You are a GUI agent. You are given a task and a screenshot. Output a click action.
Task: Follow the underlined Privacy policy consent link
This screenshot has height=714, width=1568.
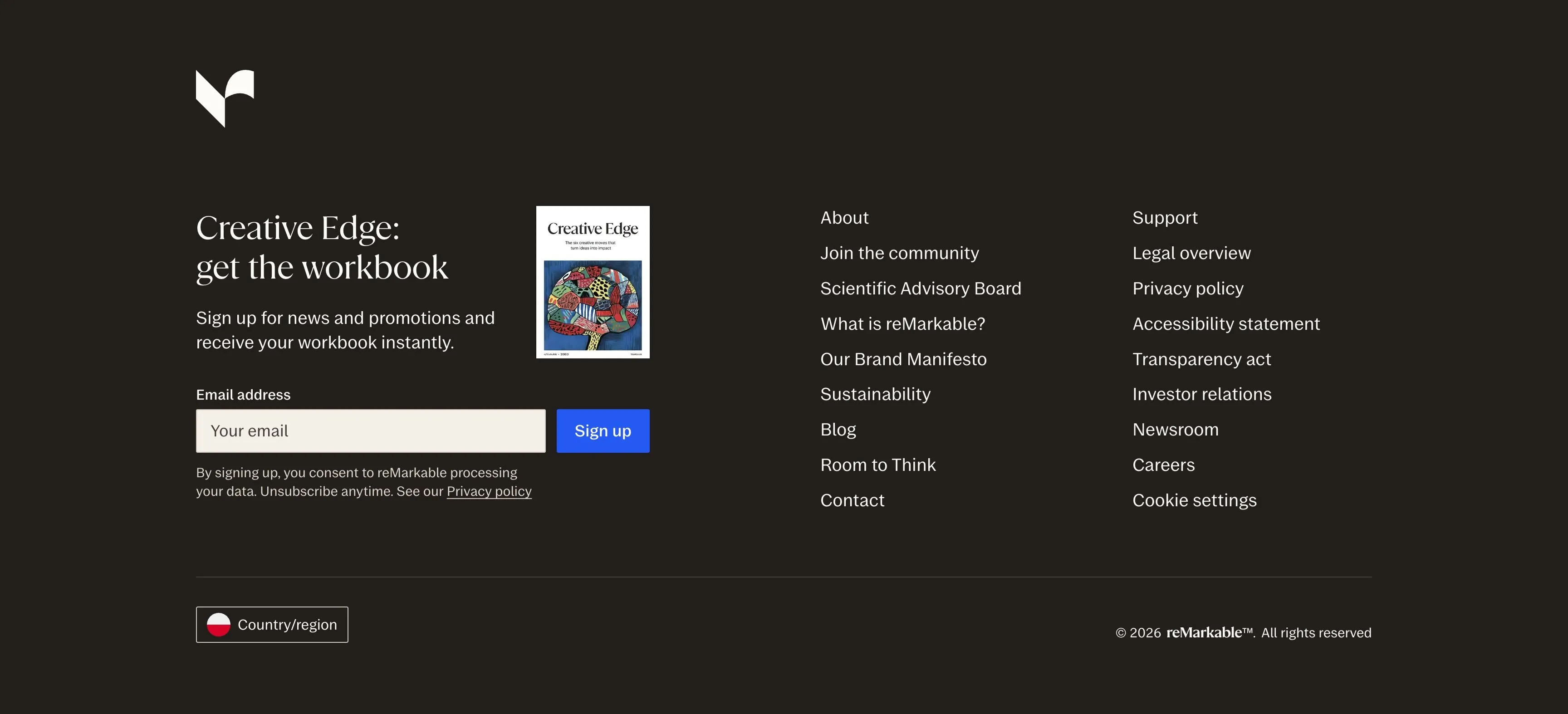(x=489, y=491)
